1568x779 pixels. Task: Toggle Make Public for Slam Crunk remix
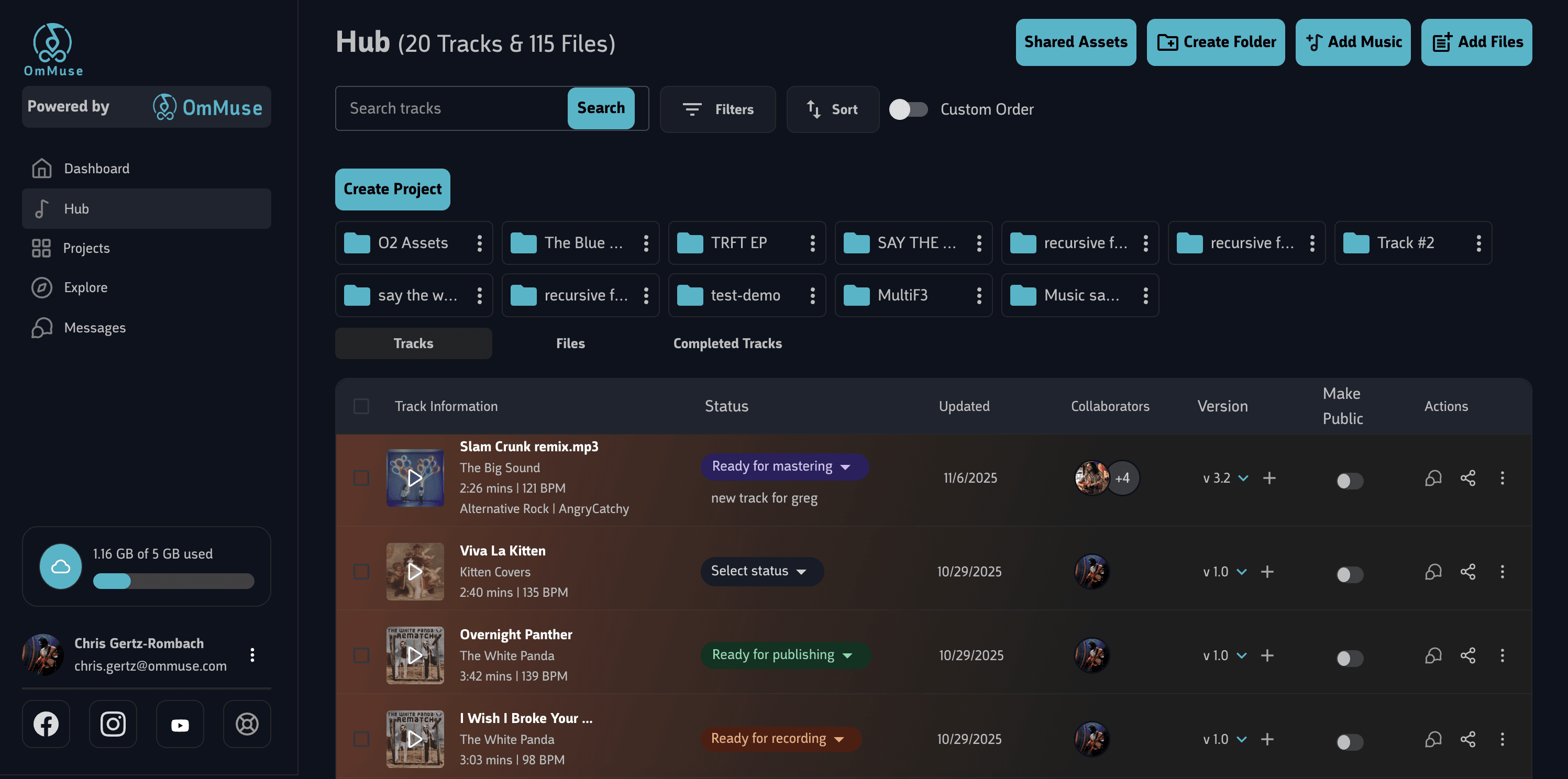tap(1349, 481)
